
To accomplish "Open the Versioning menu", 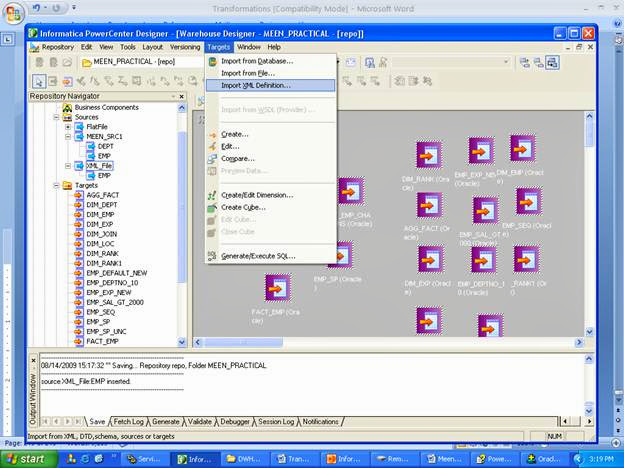I will [185, 47].
